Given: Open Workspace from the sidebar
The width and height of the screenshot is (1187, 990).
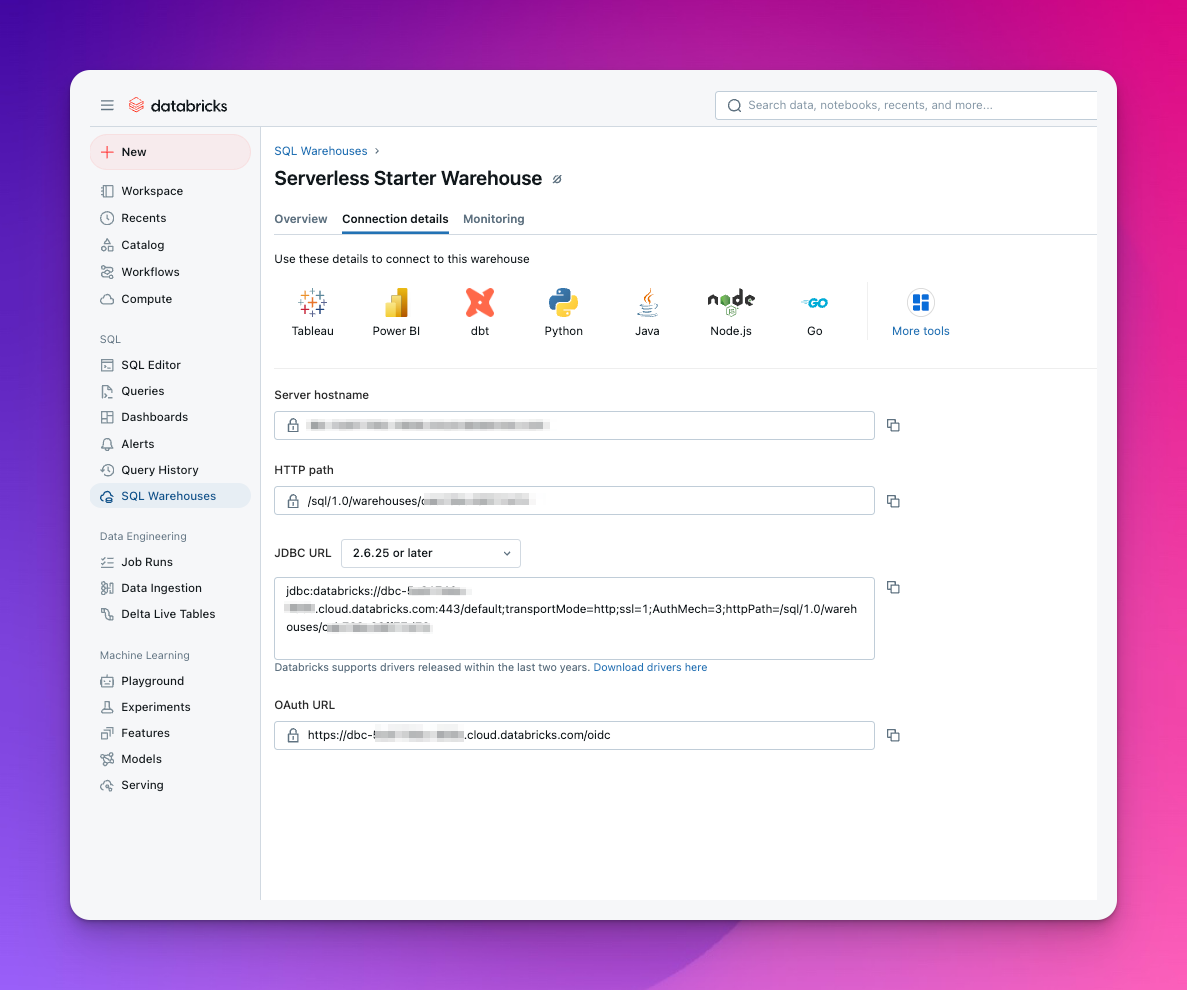Looking at the screenshot, I should pos(151,191).
